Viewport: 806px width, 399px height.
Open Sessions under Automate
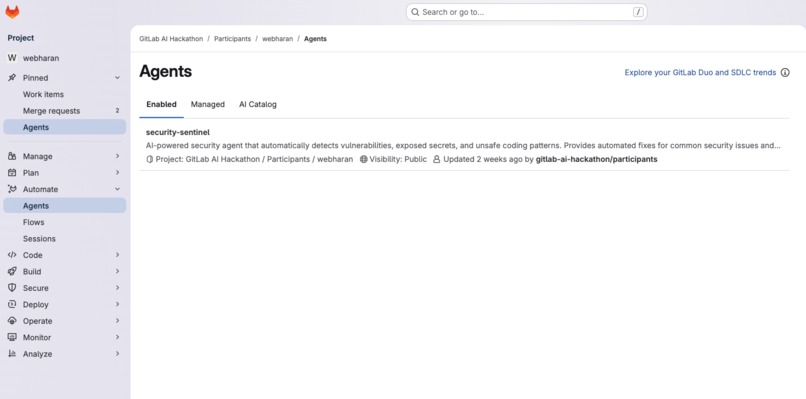(64, 239)
